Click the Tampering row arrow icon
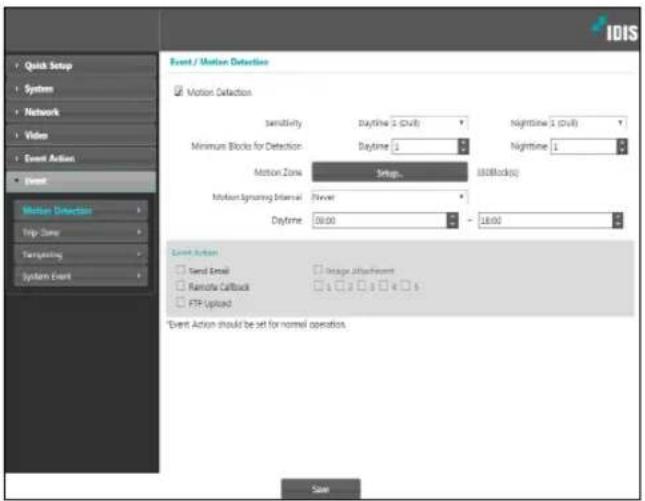This screenshot has height=501, width=645. point(139,255)
